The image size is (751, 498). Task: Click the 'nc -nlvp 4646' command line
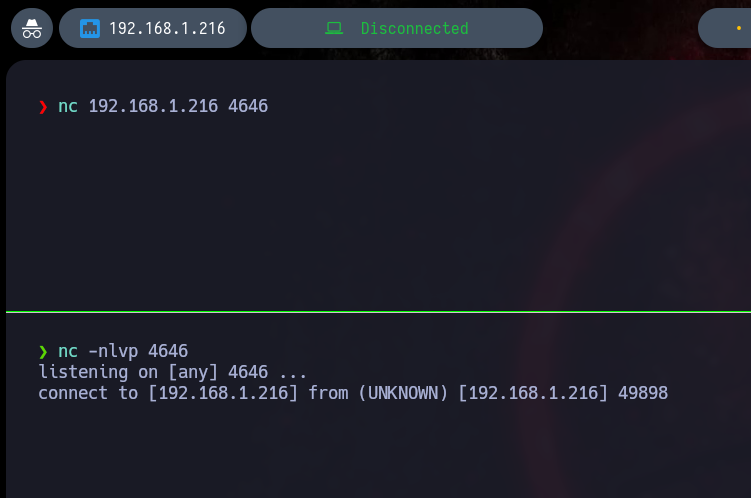coord(123,351)
